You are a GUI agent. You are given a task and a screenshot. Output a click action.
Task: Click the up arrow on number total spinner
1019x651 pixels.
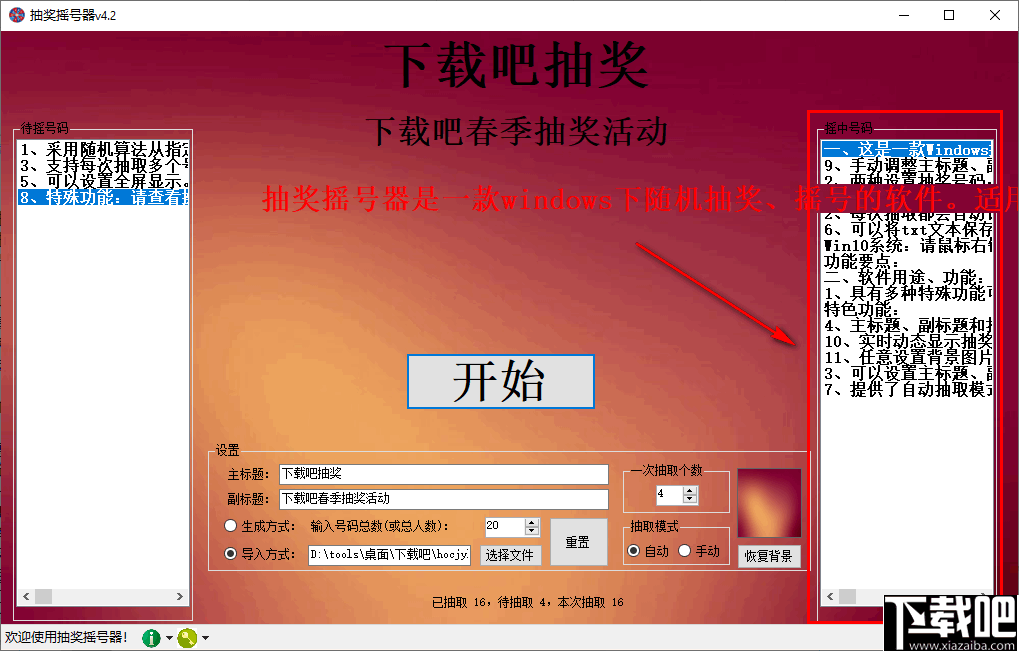531,523
